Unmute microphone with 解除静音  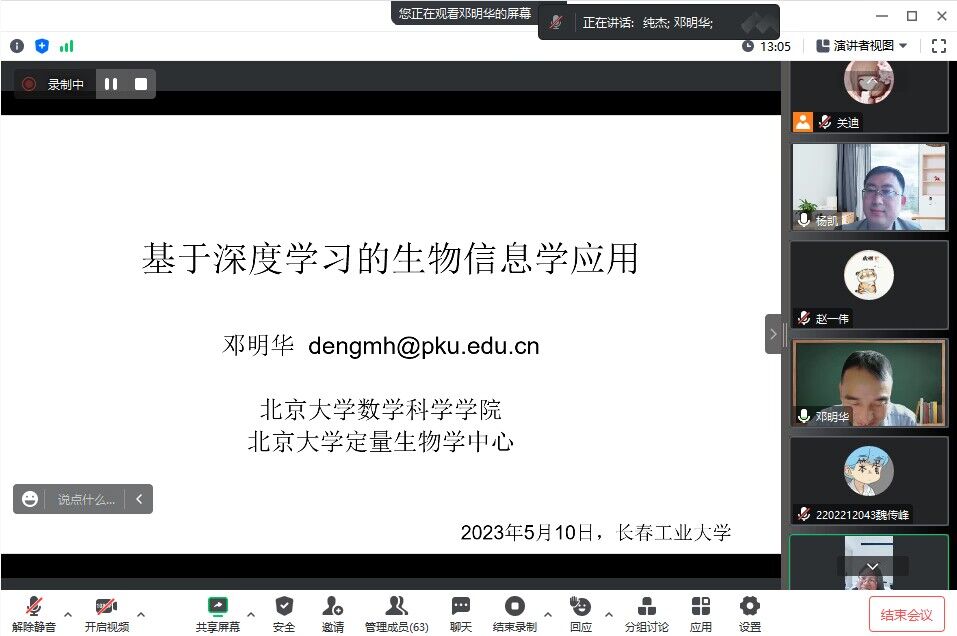coord(34,607)
